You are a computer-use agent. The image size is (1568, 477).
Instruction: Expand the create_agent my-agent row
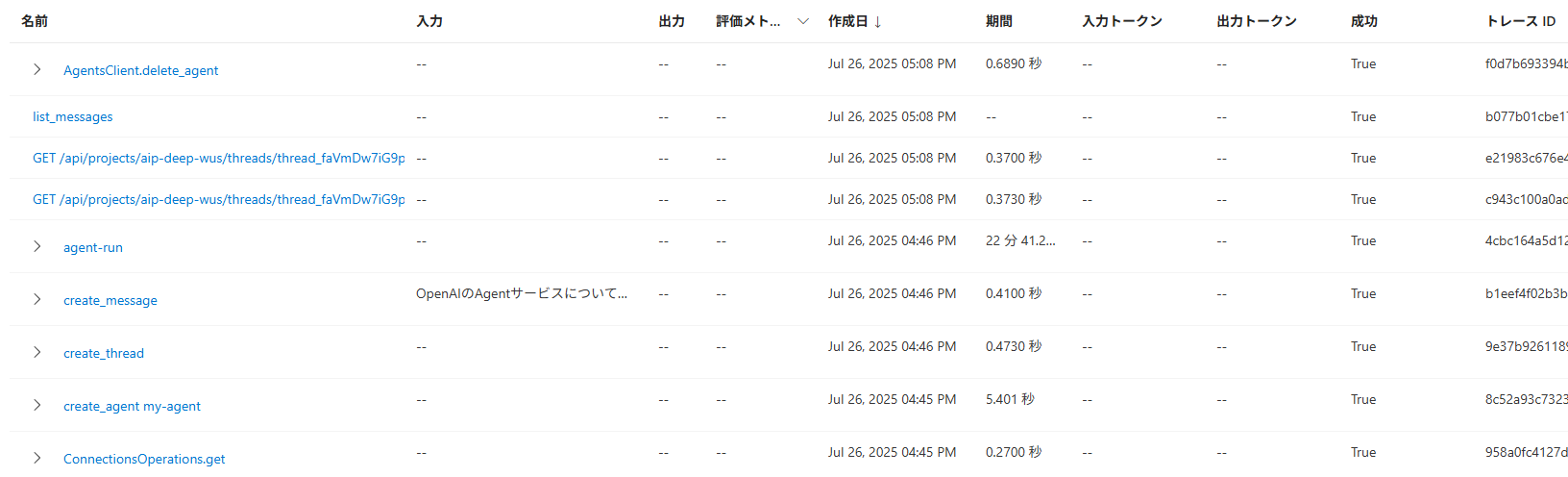click(37, 405)
